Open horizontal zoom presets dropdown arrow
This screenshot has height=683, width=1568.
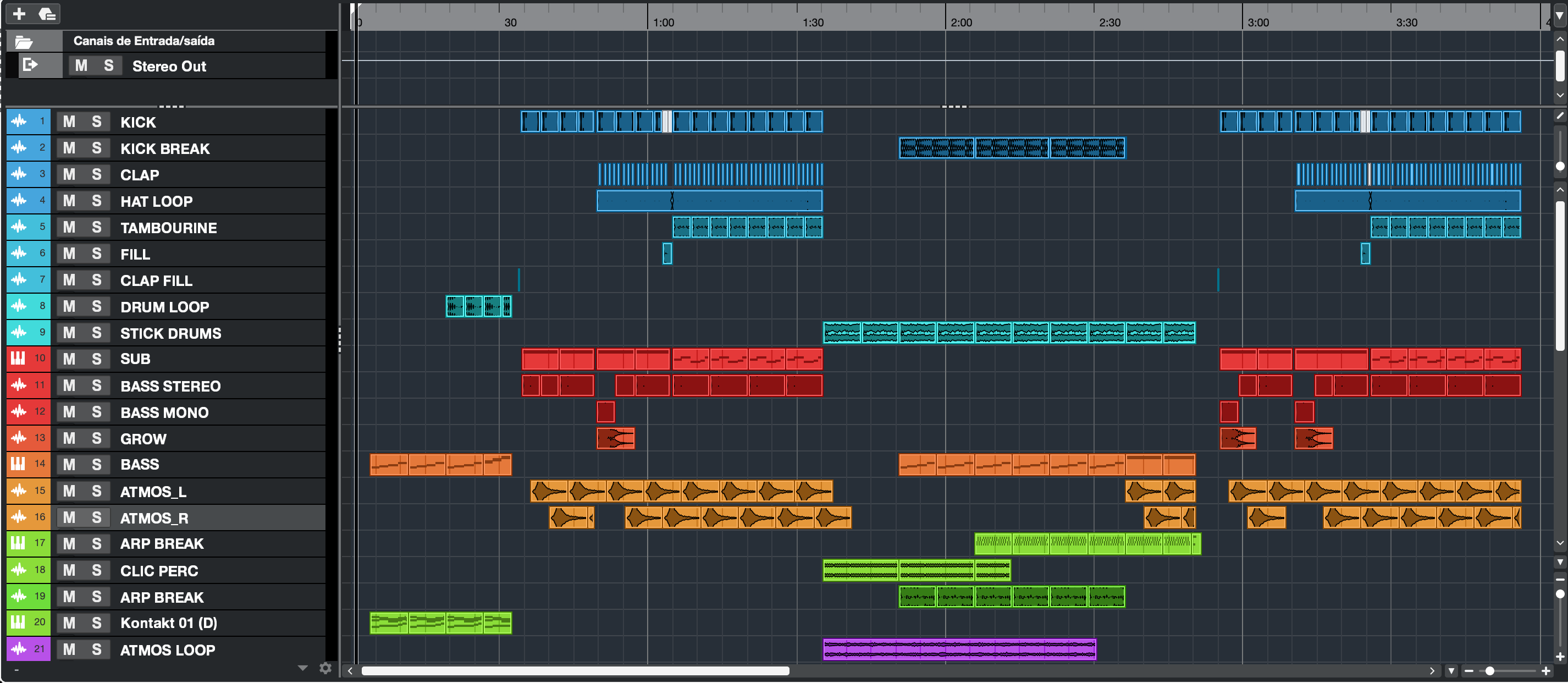tap(1452, 671)
